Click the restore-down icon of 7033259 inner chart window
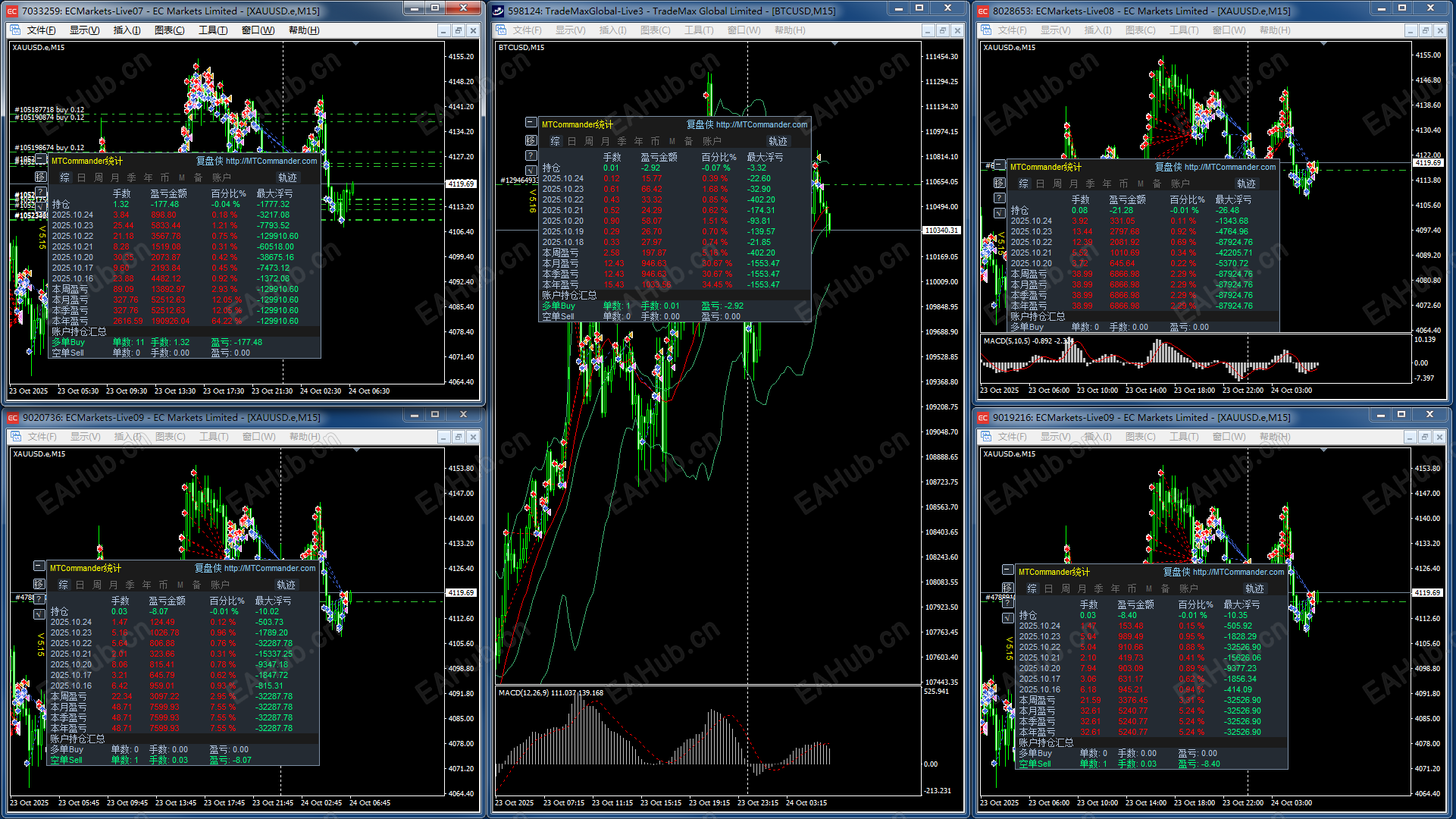The width and height of the screenshot is (1456, 819). [458, 30]
